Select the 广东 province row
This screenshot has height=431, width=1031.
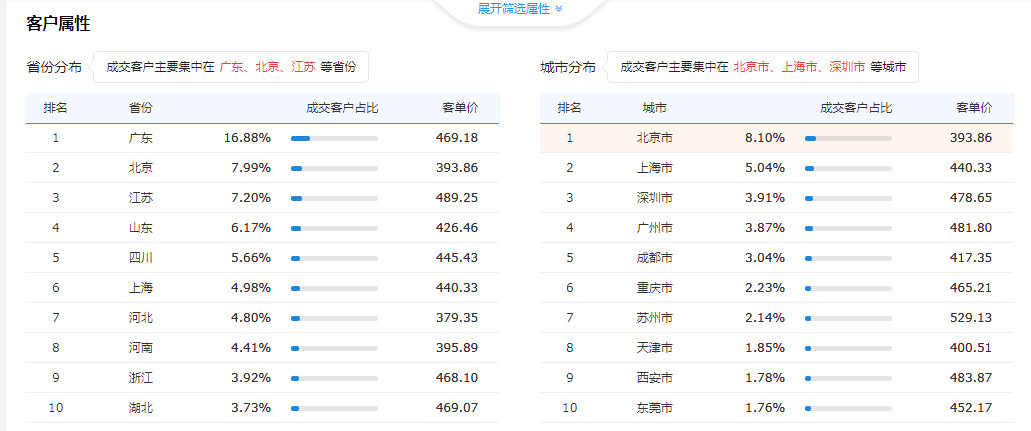coord(262,138)
